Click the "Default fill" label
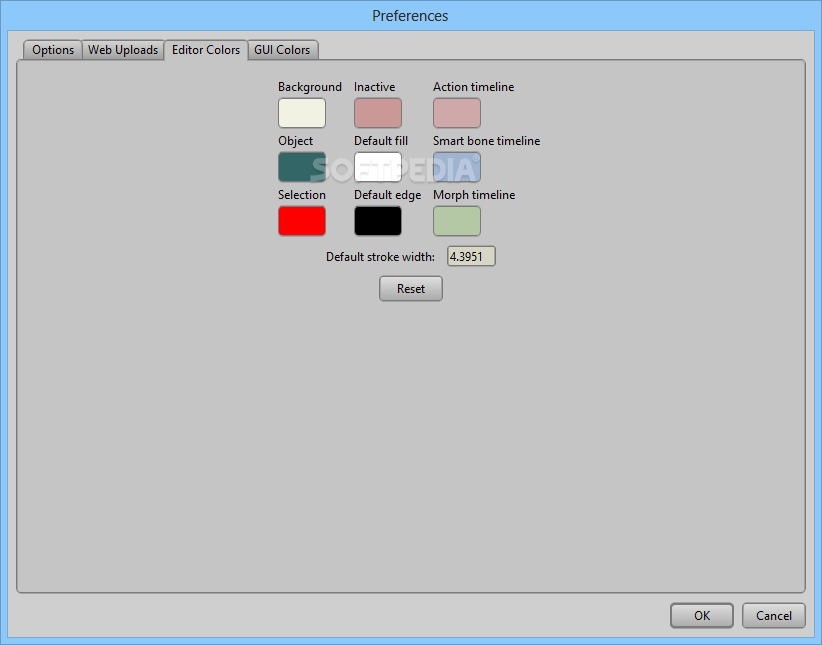Screen dimensions: 822x645 tap(381, 141)
